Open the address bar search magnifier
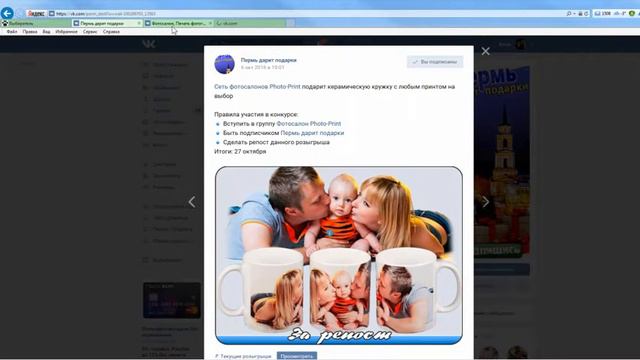 click(569, 13)
